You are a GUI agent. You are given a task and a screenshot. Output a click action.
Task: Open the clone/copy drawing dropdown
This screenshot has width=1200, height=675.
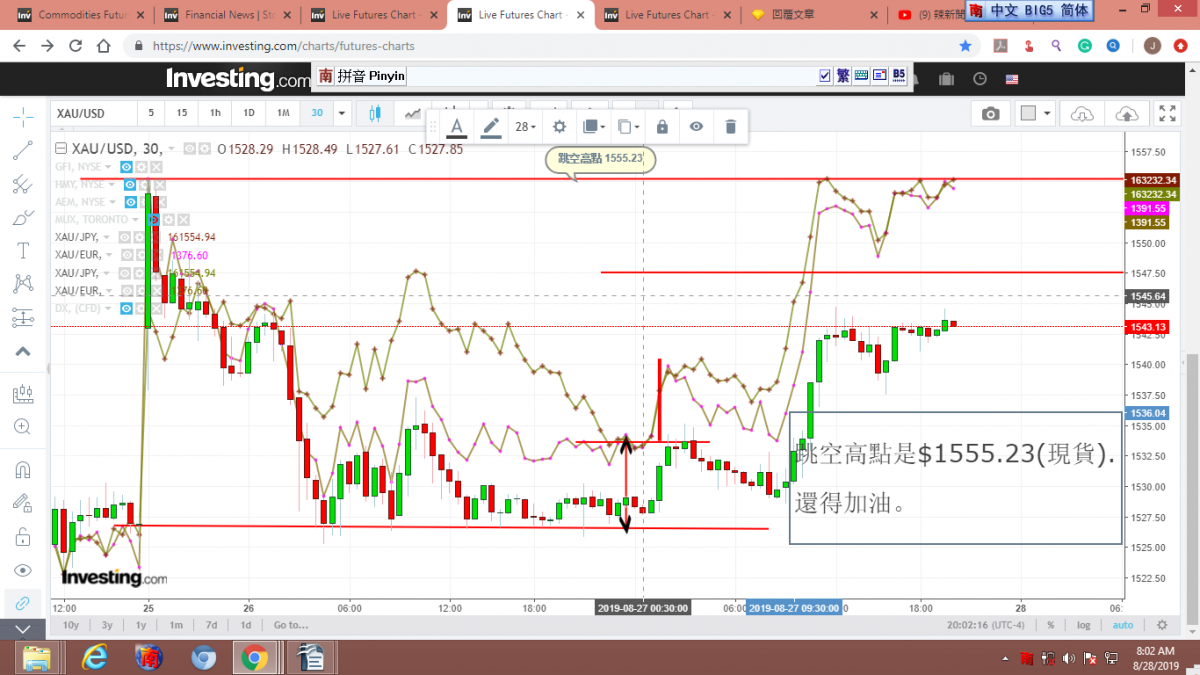[x=628, y=126]
